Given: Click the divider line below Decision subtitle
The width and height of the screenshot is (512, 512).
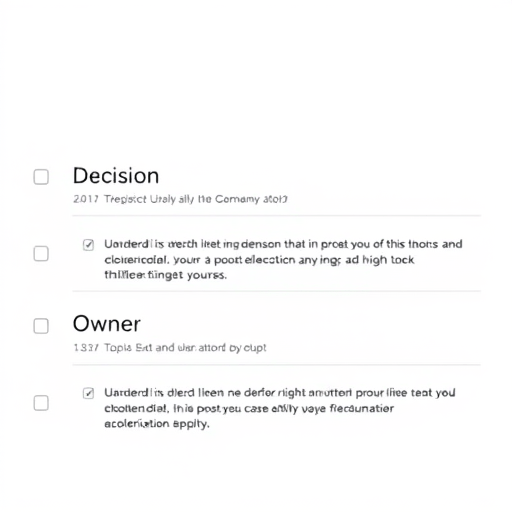Looking at the screenshot, I should tap(277, 216).
